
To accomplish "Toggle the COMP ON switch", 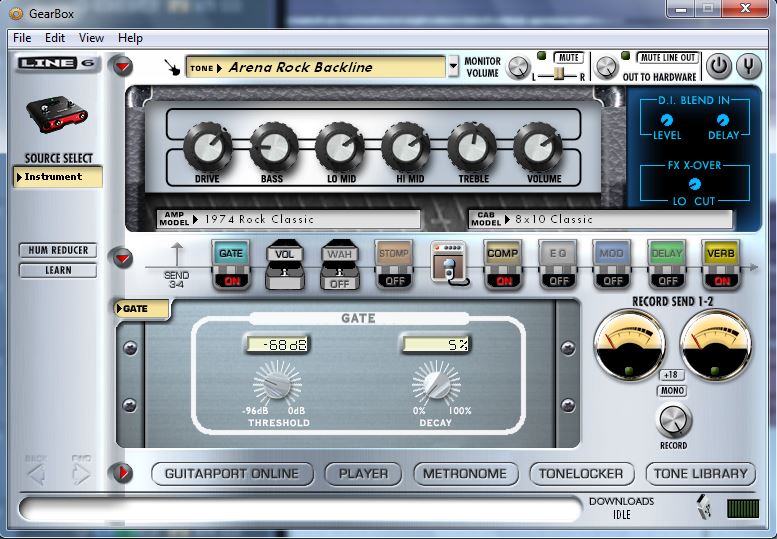I will pyautogui.click(x=503, y=281).
